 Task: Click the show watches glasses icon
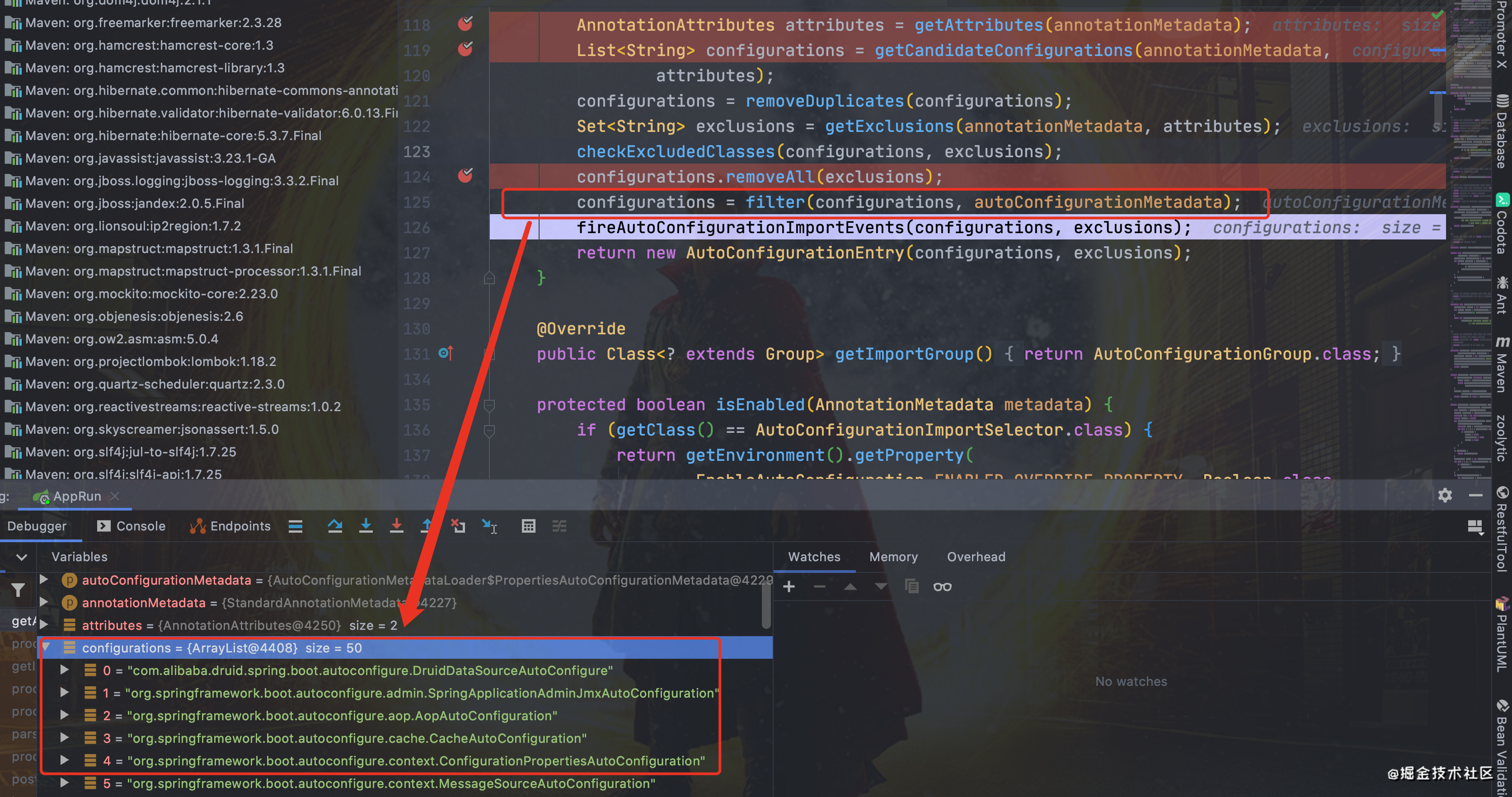pos(942,586)
